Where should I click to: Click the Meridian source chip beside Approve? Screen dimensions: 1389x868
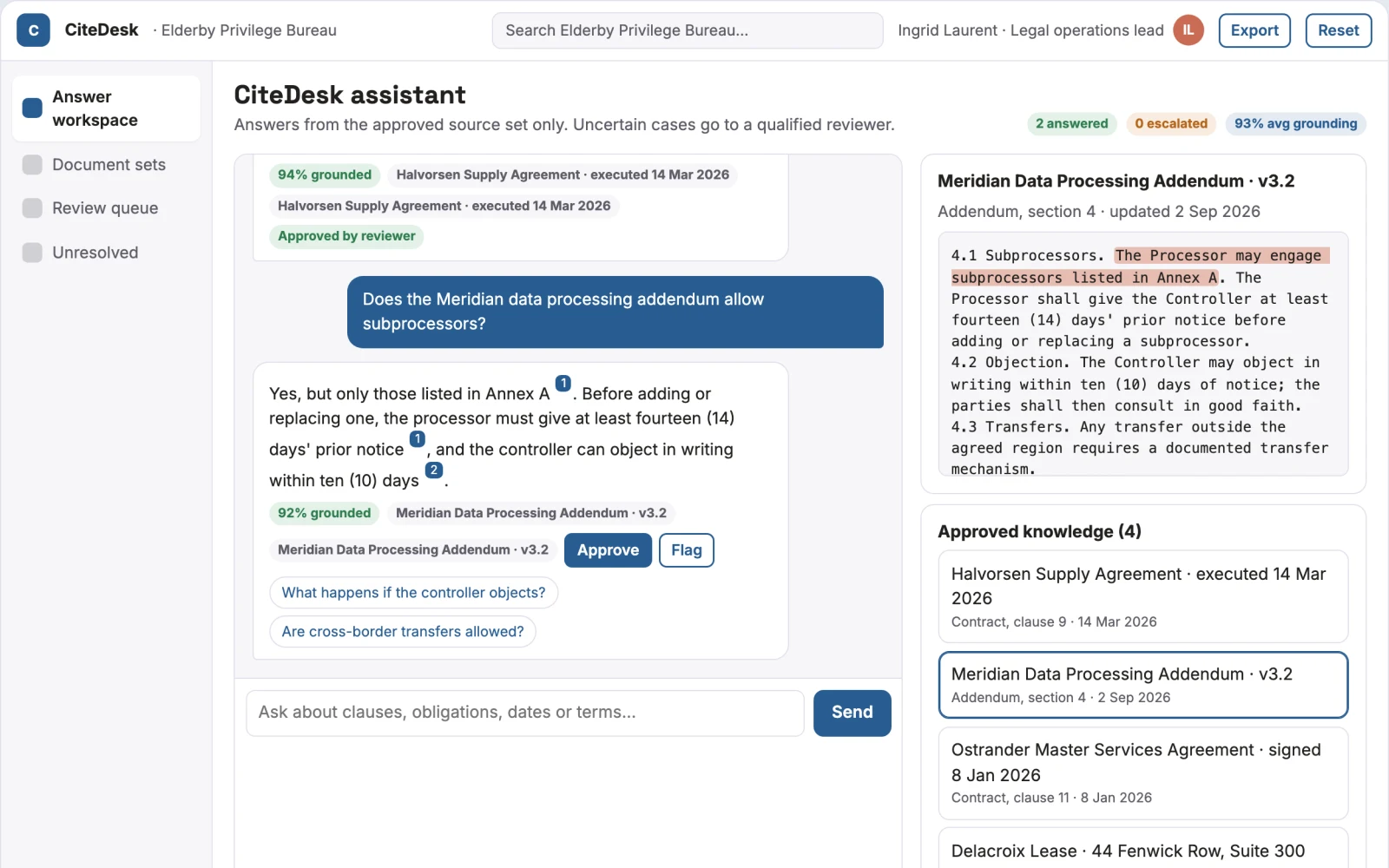coord(413,549)
